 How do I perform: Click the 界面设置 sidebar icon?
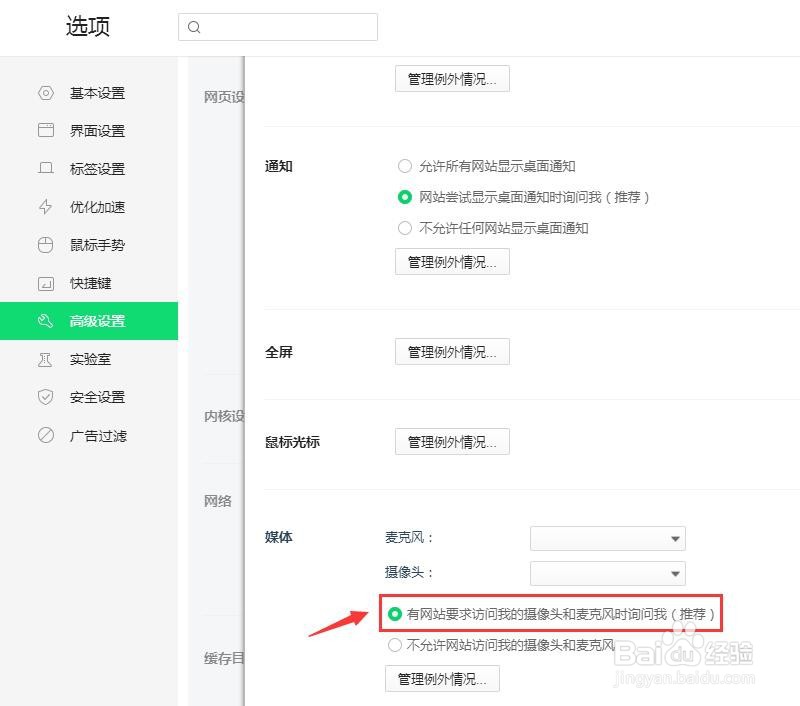[x=46, y=130]
